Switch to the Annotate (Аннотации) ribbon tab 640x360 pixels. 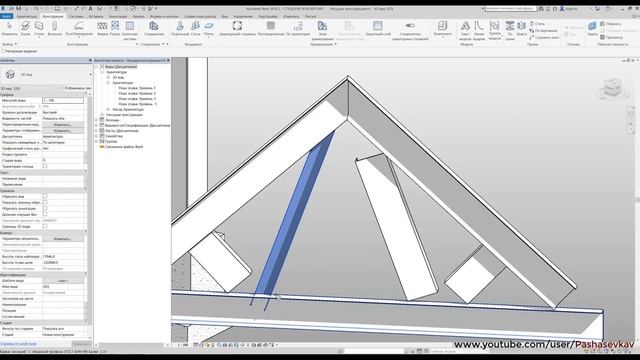(x=118, y=16)
